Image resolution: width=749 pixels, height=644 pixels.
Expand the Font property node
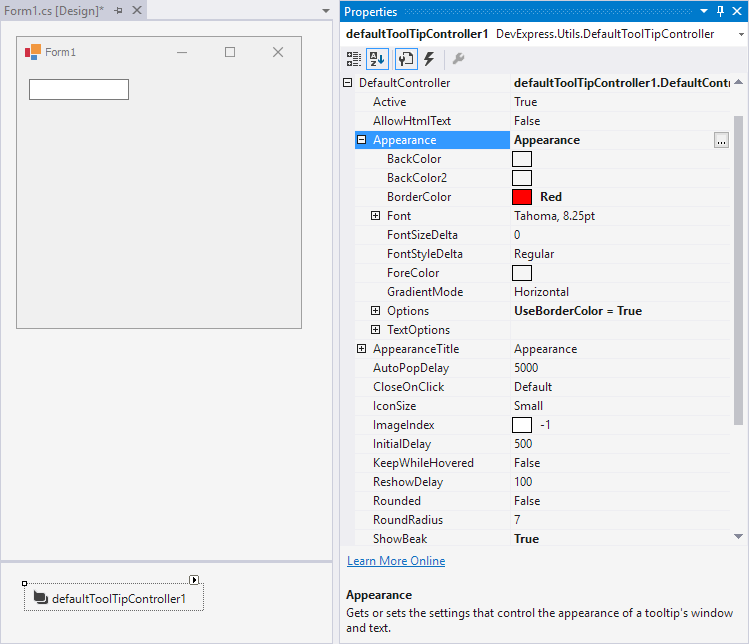click(x=376, y=216)
